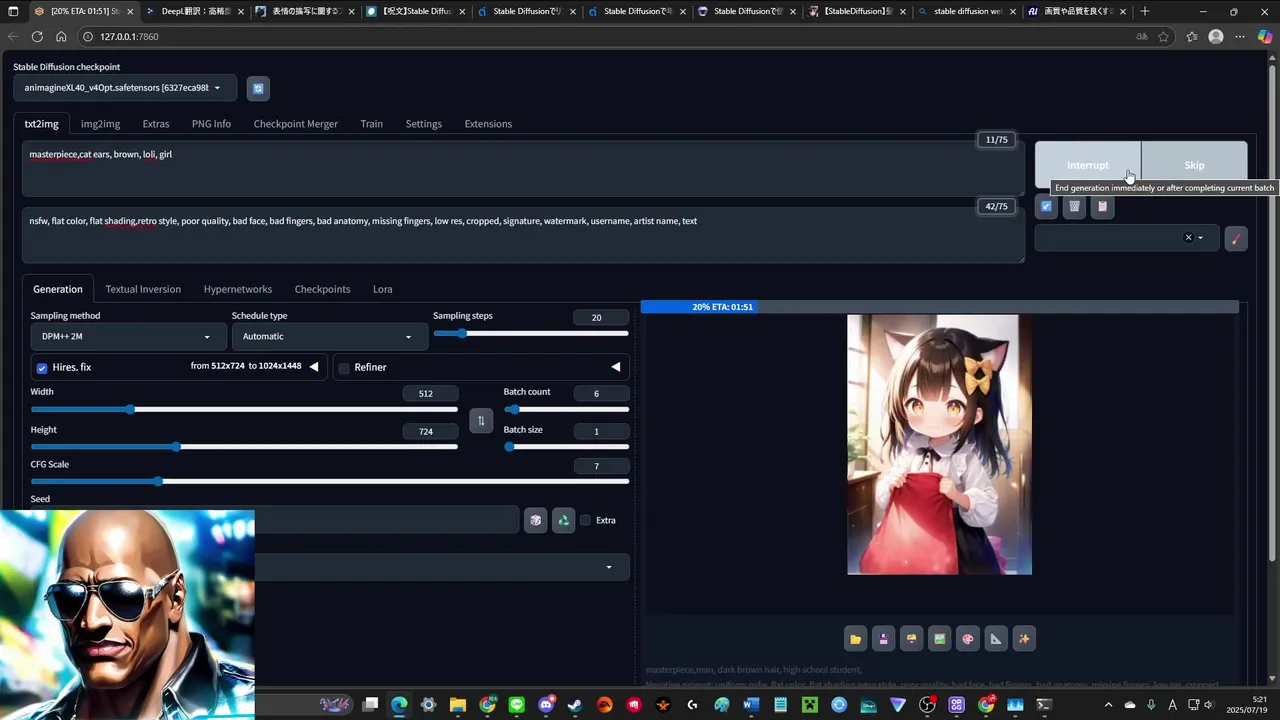The height and width of the screenshot is (720, 1280).
Task: Clear prompt with trash can icon
Action: [1074, 206]
